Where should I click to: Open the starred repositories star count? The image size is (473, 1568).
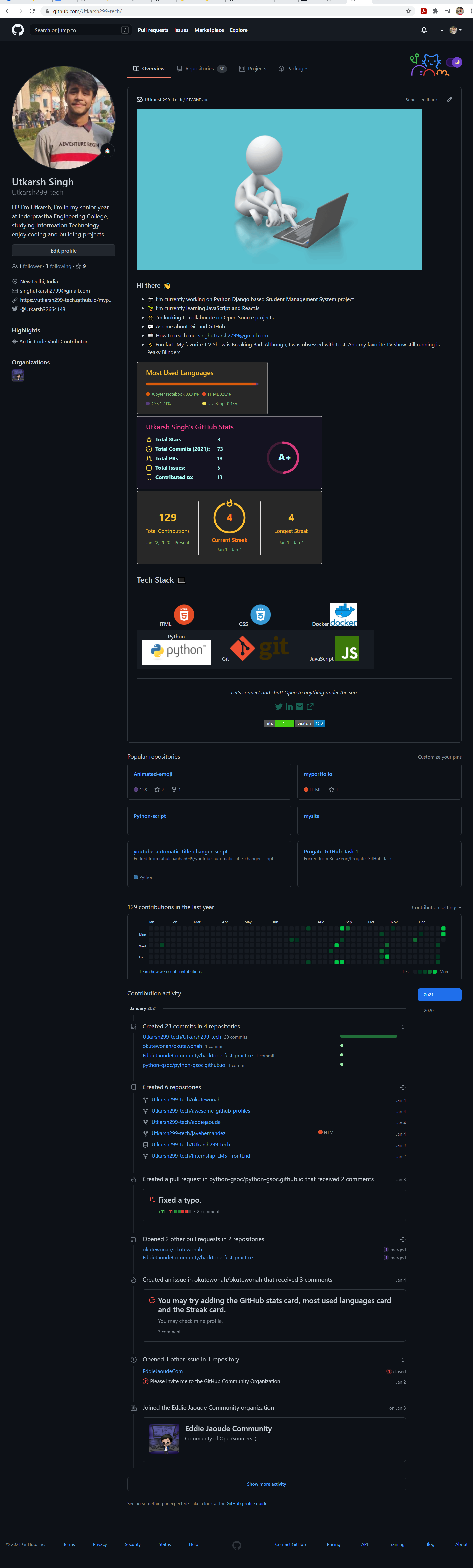tap(81, 266)
